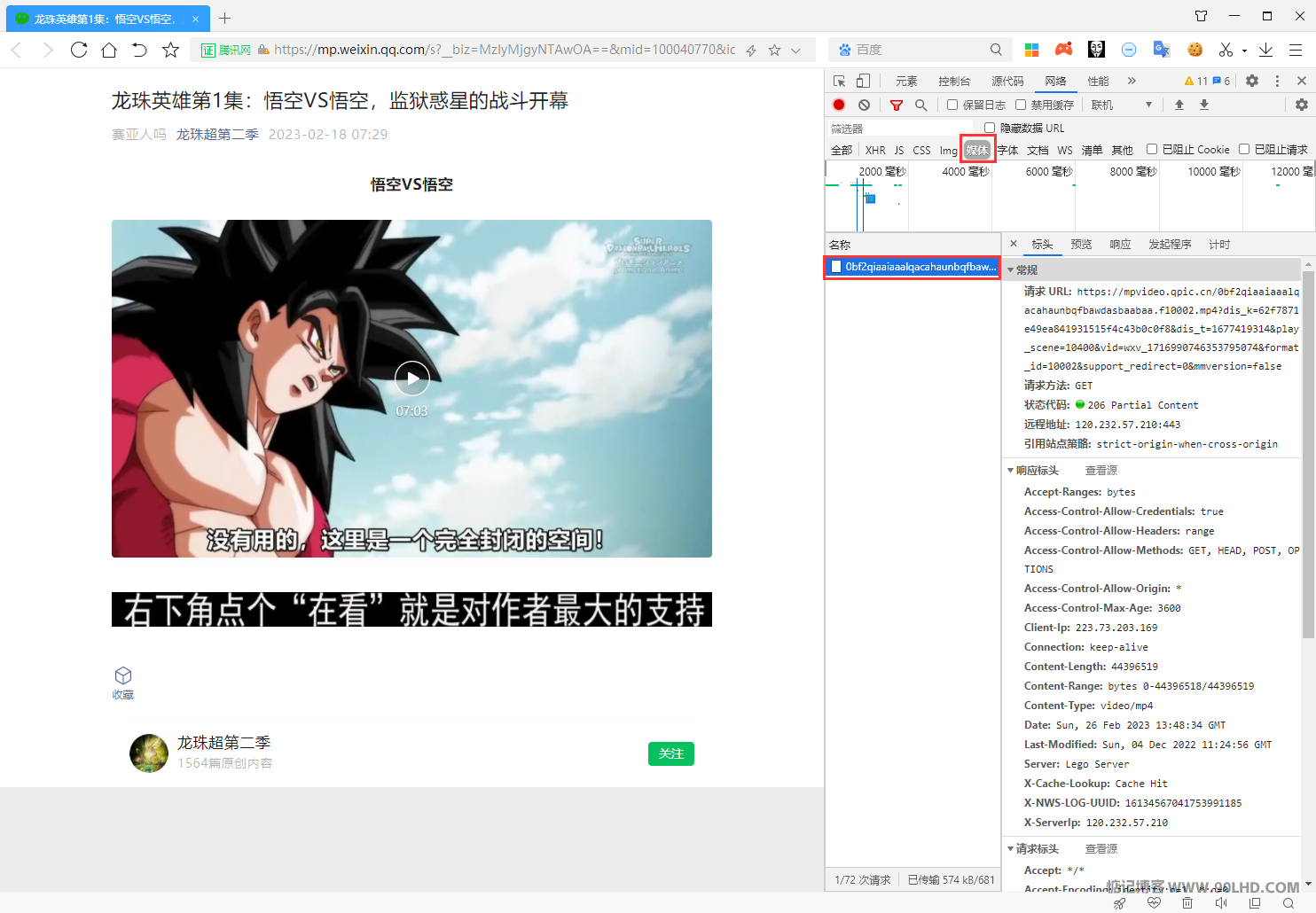Toggle DevTools device emulation icon
Screen dimensions: 1316x913
coord(863,81)
